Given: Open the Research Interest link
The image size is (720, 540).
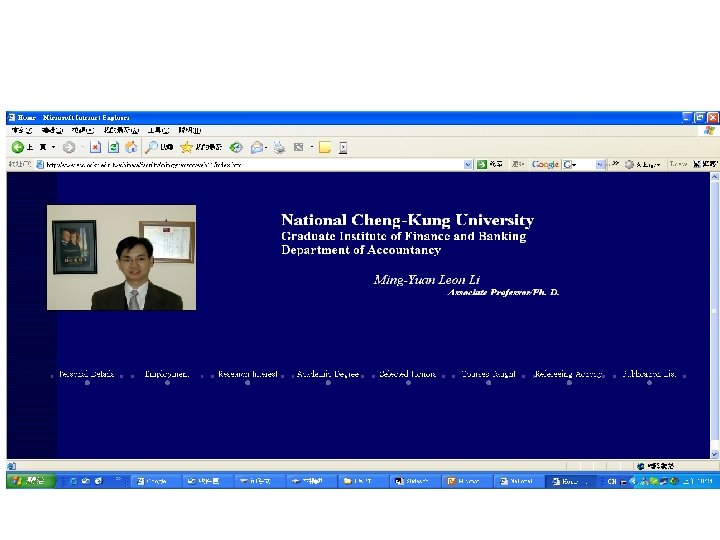Looking at the screenshot, I should 248,374.
